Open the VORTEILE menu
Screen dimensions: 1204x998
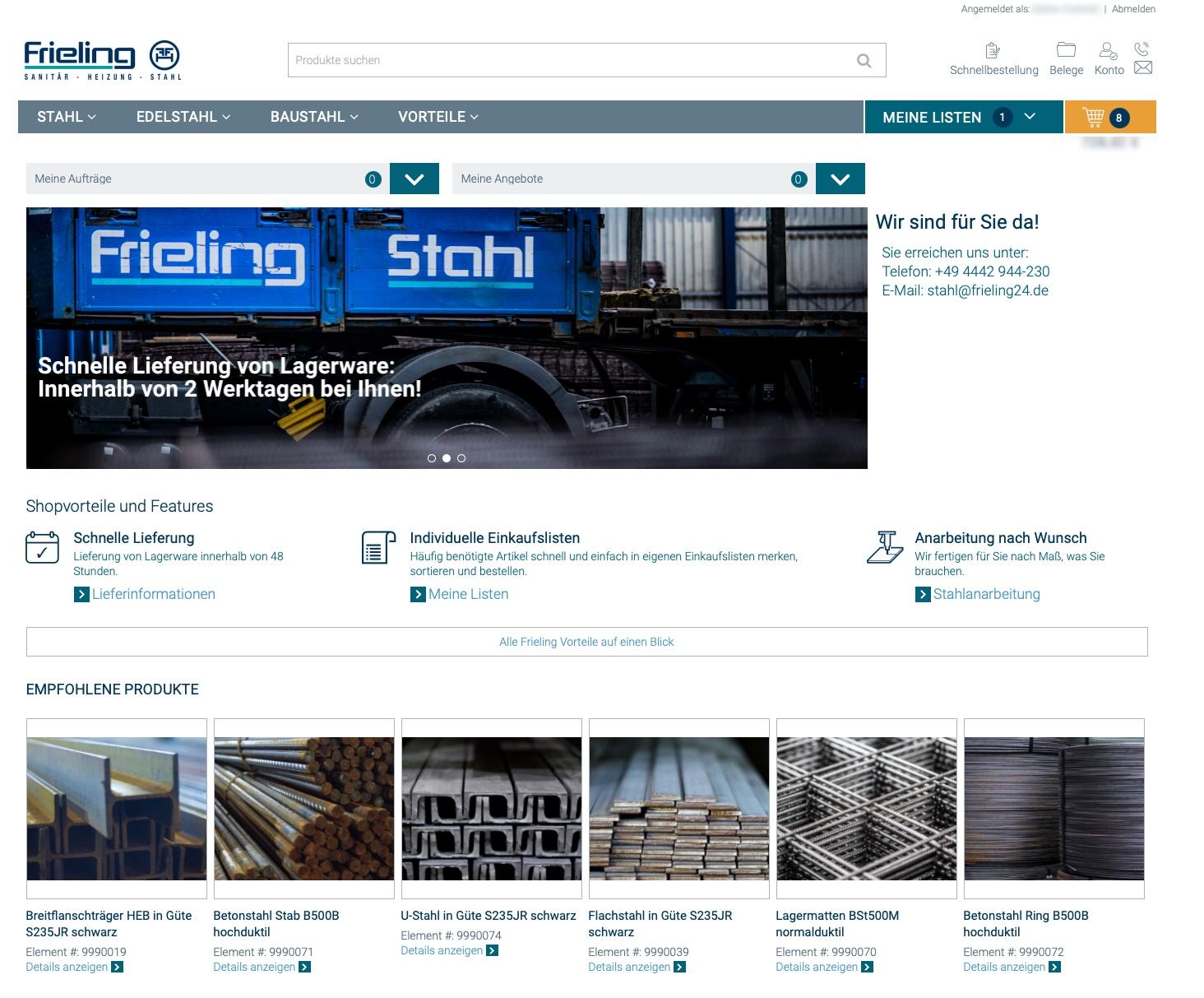coord(438,117)
